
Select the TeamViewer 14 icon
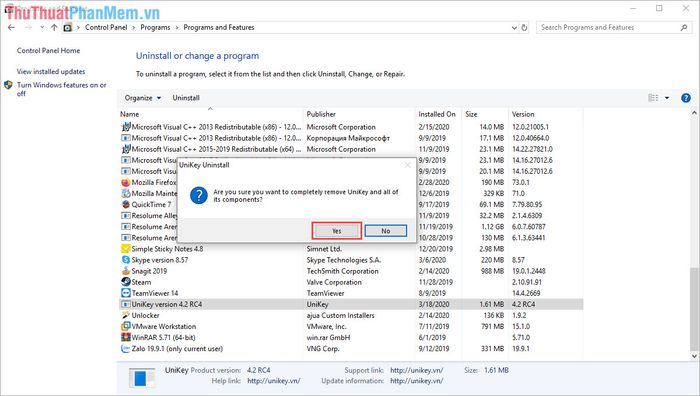point(126,293)
